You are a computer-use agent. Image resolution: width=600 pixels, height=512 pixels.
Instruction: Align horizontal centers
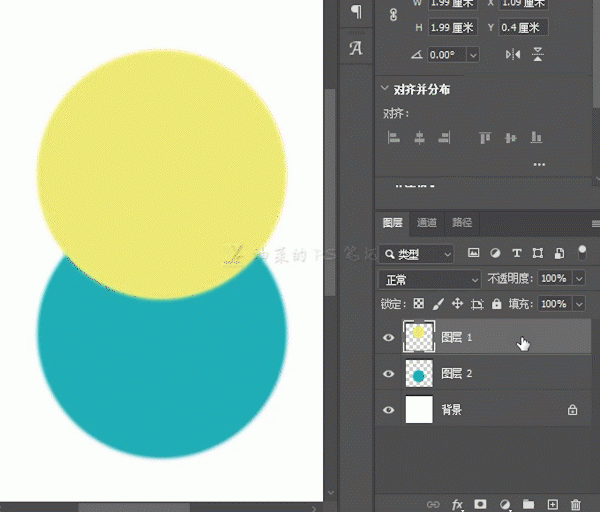click(419, 137)
